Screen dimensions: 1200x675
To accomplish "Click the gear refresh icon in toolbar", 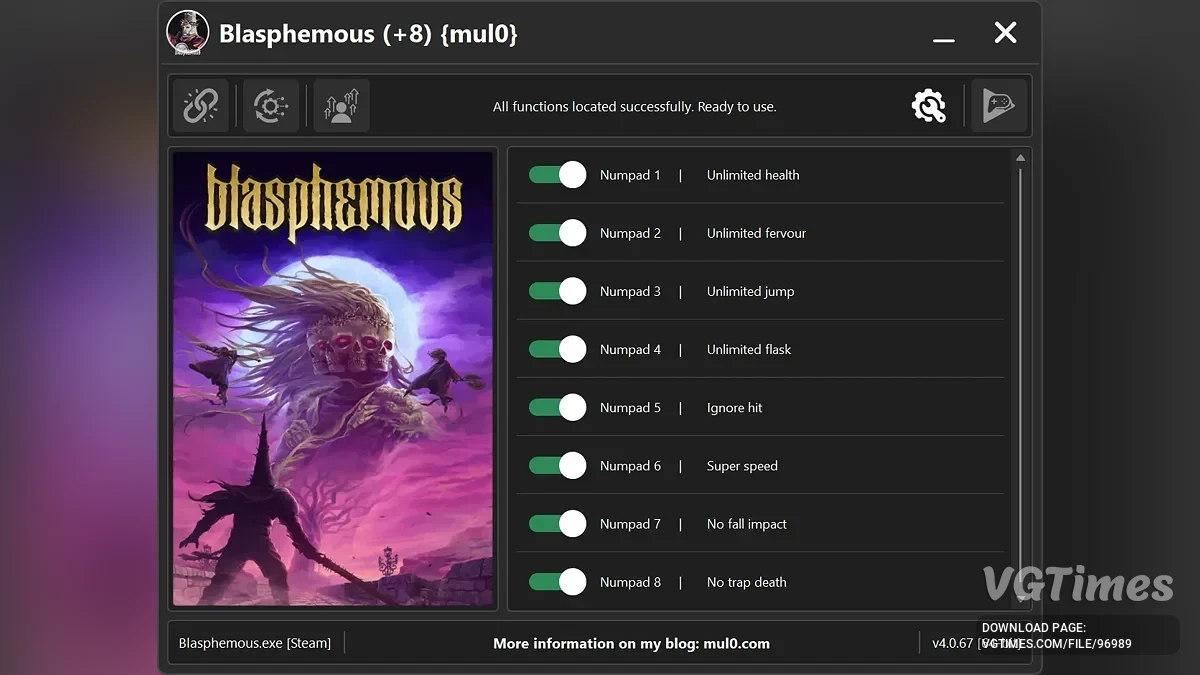I will (271, 106).
